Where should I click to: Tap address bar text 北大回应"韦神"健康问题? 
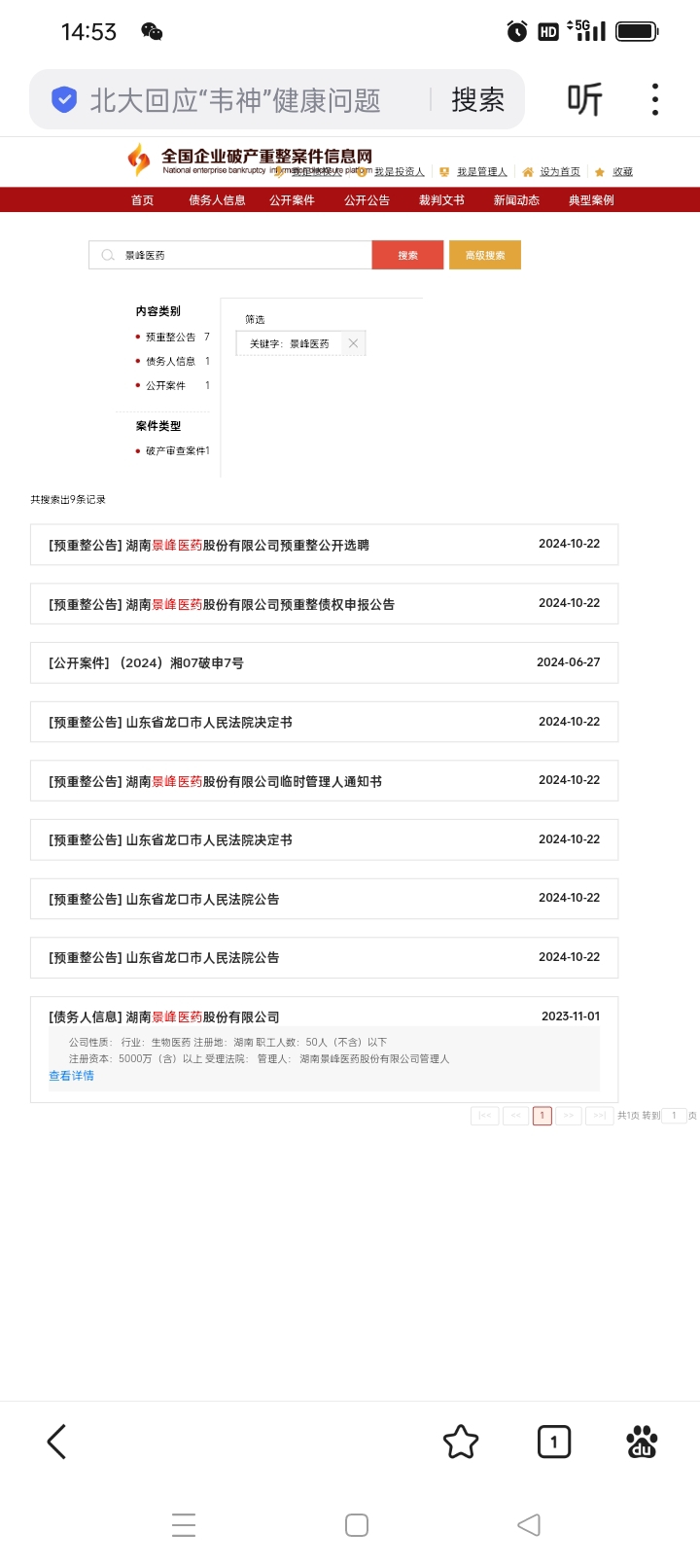click(235, 100)
